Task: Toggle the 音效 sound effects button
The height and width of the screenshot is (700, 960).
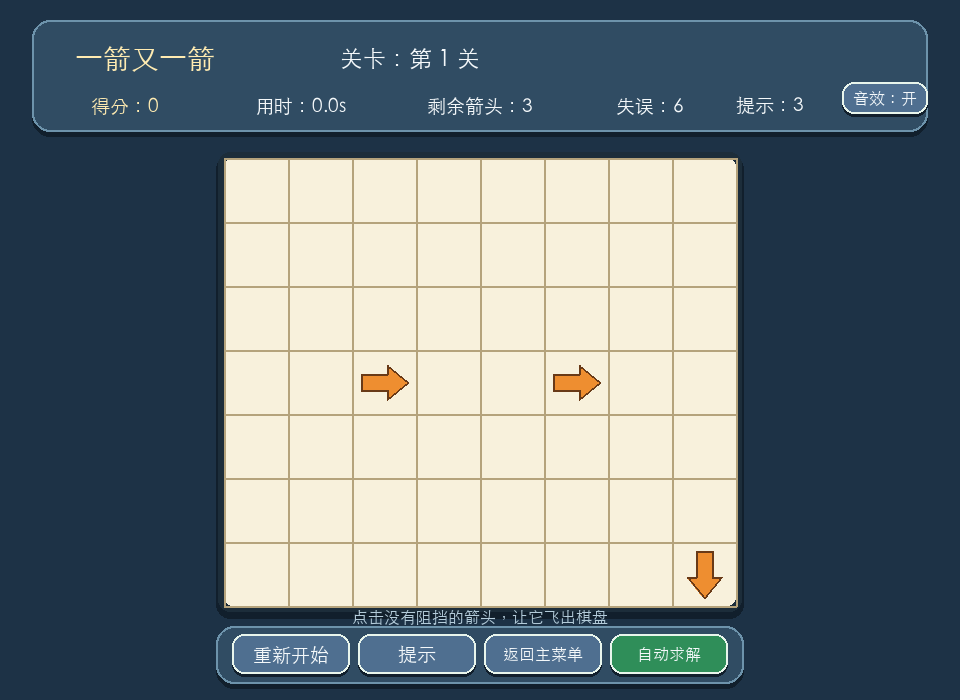Action: [x=885, y=99]
